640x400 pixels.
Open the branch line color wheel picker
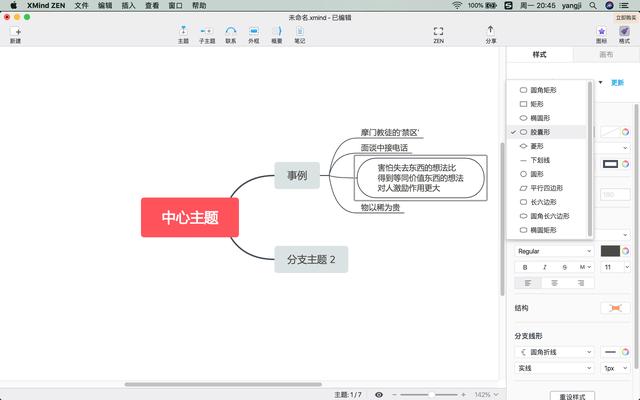pos(625,352)
